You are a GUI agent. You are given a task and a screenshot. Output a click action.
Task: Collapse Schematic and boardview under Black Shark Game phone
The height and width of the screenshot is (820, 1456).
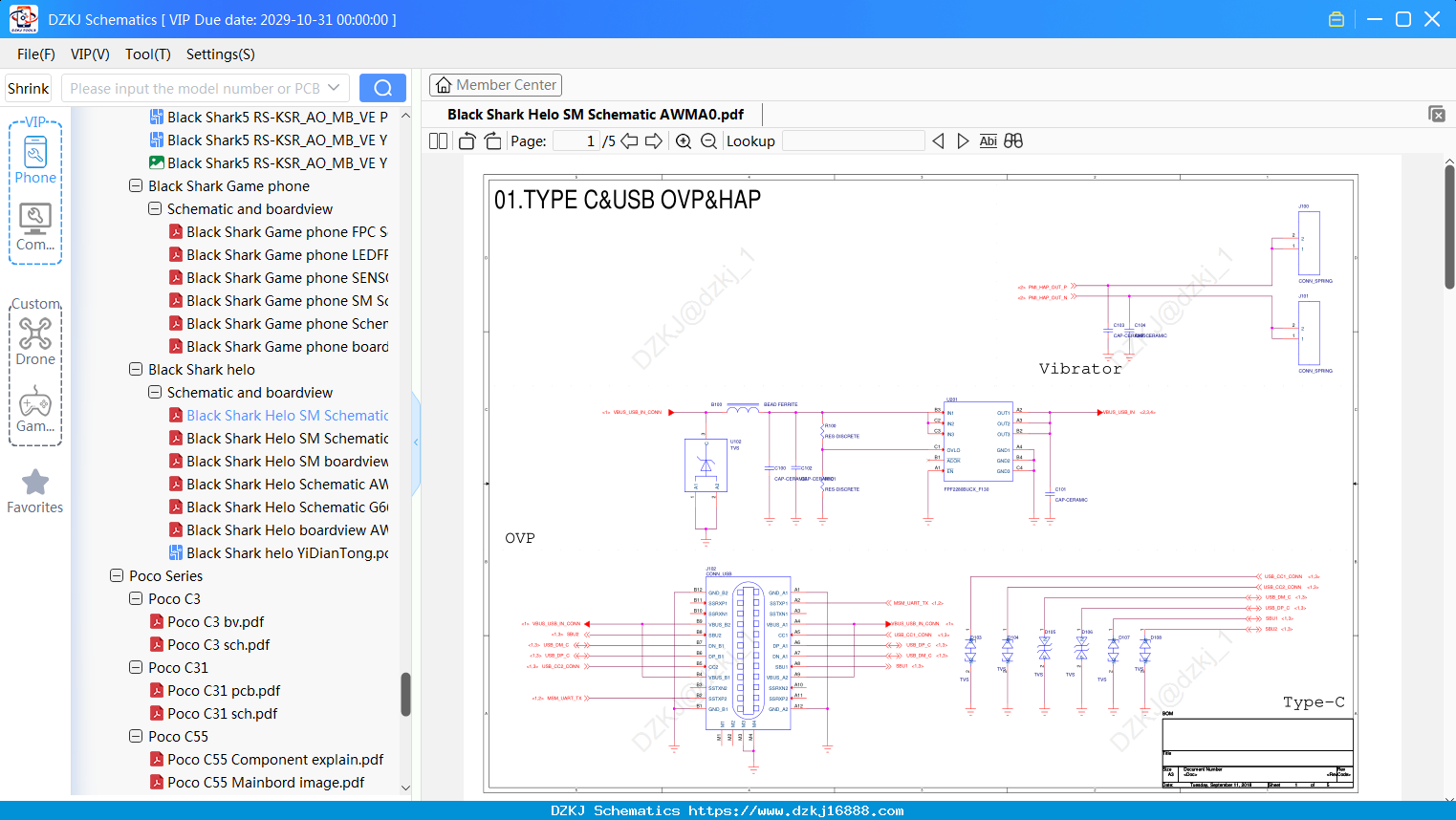point(155,209)
